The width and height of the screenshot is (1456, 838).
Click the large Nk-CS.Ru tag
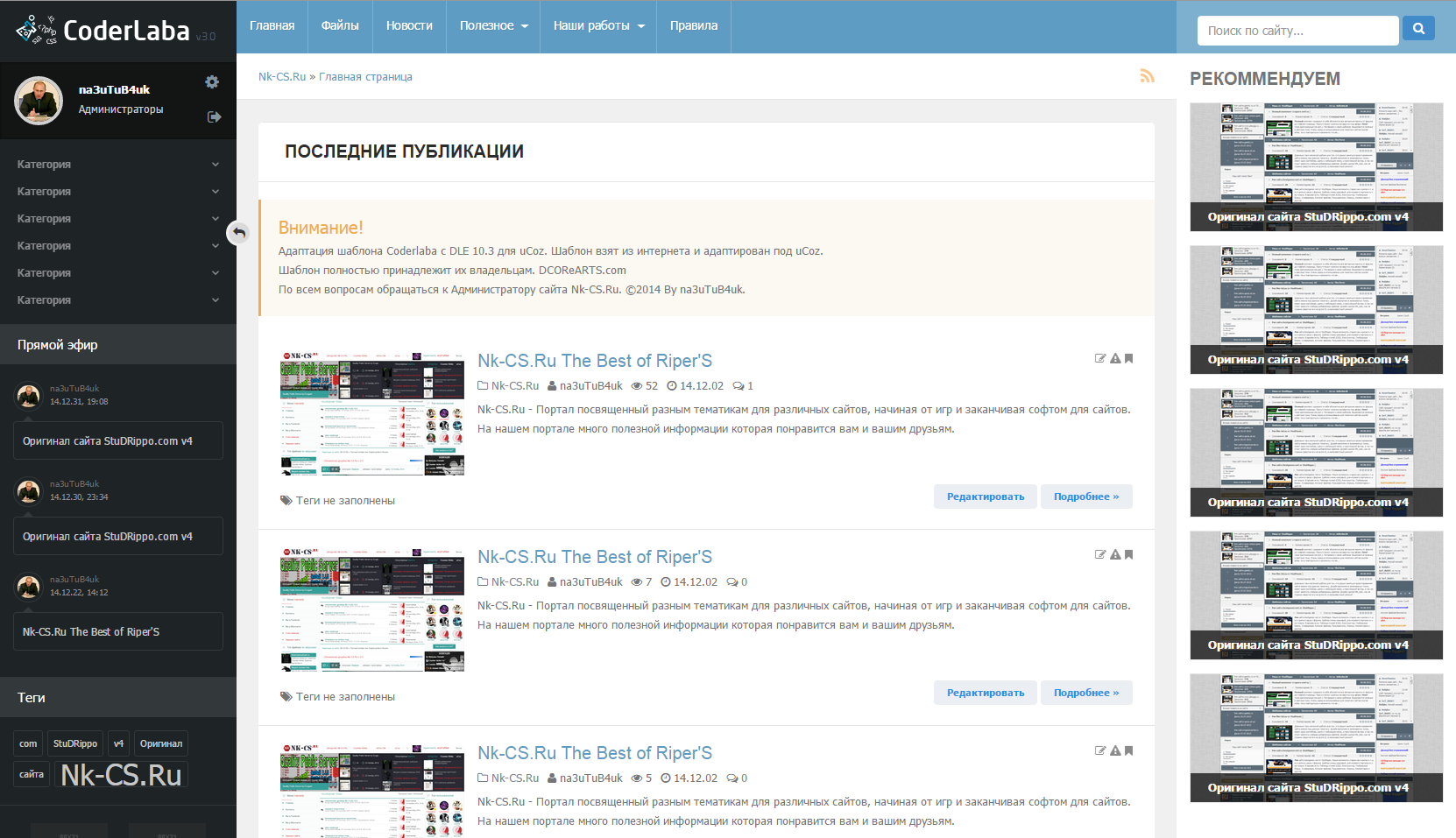tap(121, 775)
